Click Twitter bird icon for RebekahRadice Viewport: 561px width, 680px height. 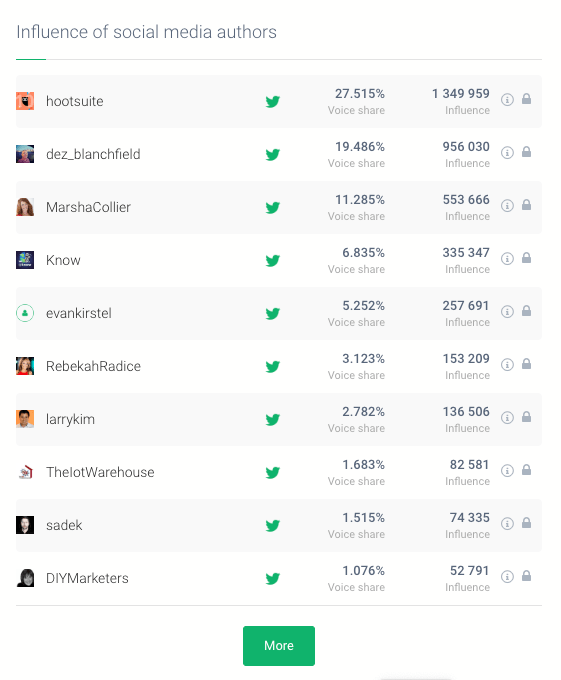[273, 367]
